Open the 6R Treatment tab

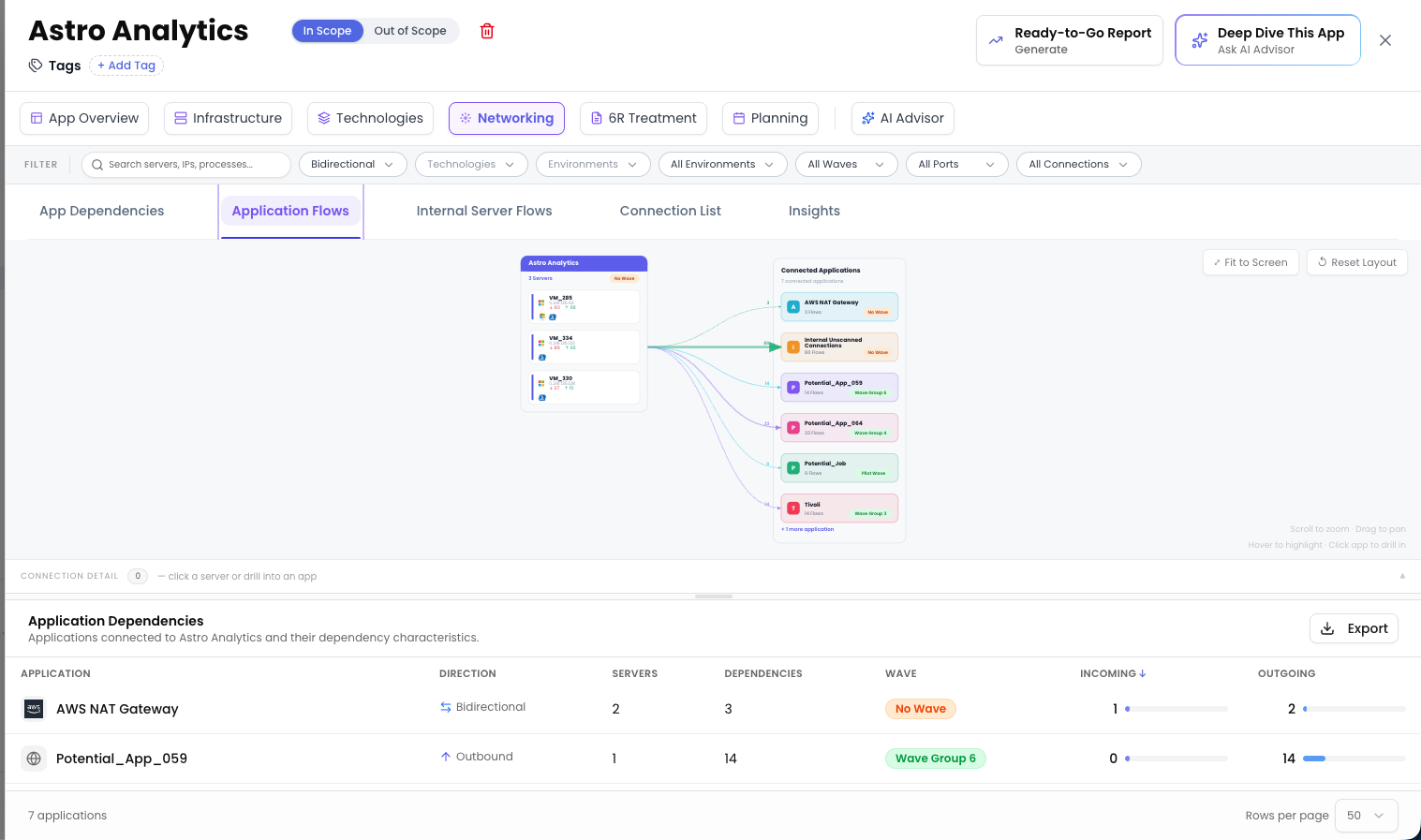(x=644, y=118)
